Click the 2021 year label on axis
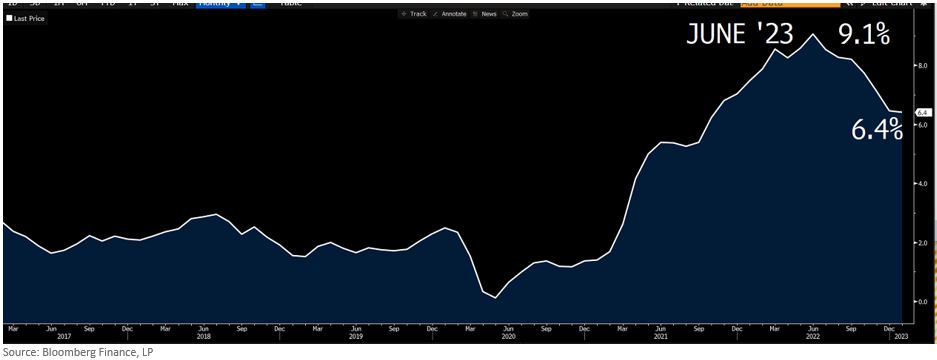 pyautogui.click(x=660, y=337)
